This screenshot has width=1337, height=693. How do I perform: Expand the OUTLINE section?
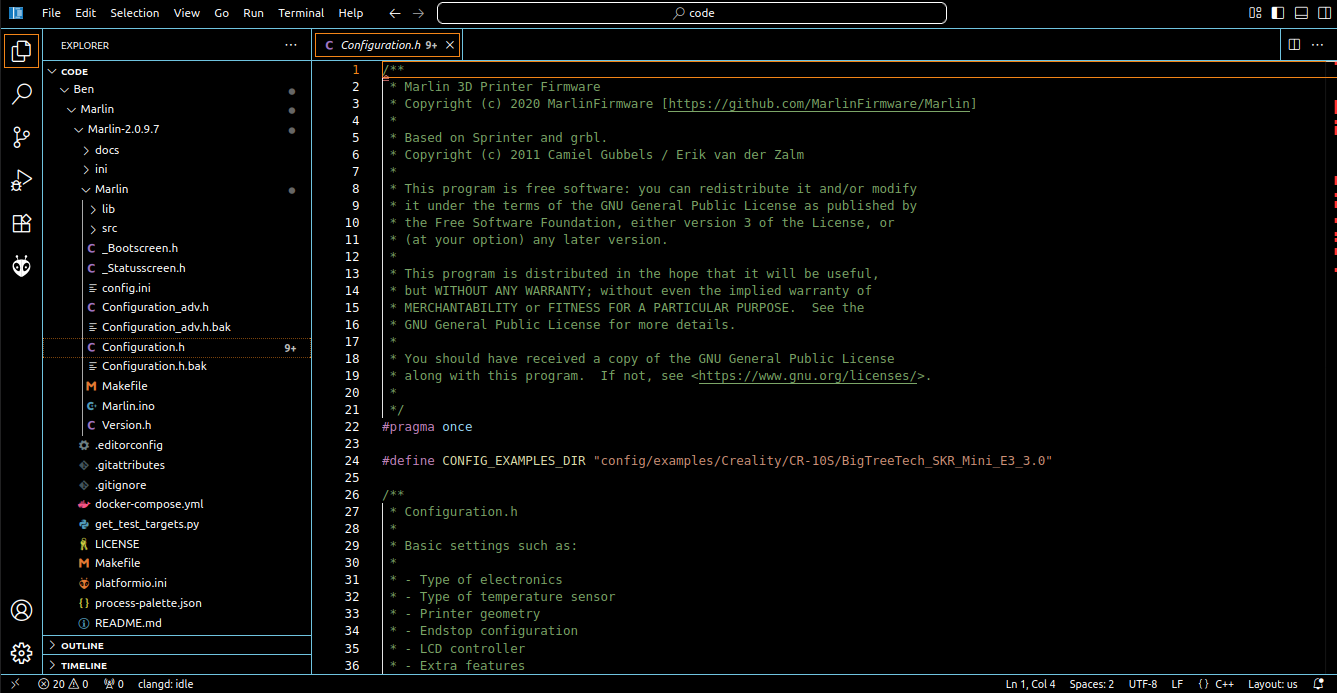point(82,646)
